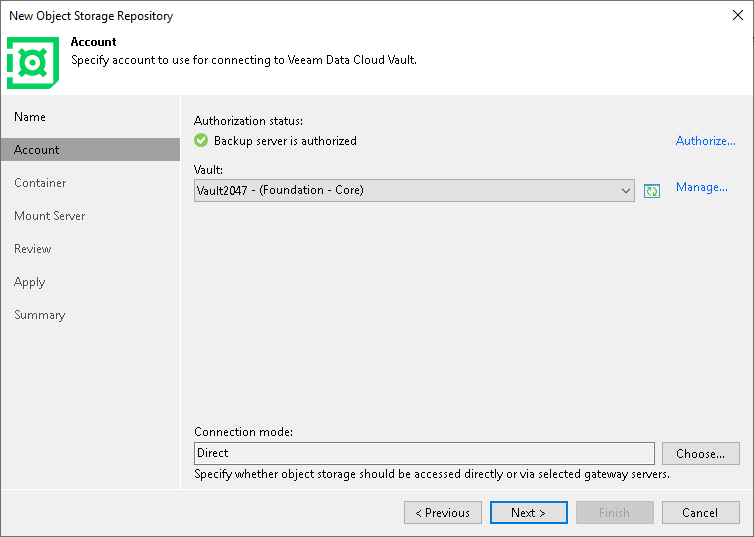Click the green authorized checkmark icon

pyautogui.click(x=201, y=140)
